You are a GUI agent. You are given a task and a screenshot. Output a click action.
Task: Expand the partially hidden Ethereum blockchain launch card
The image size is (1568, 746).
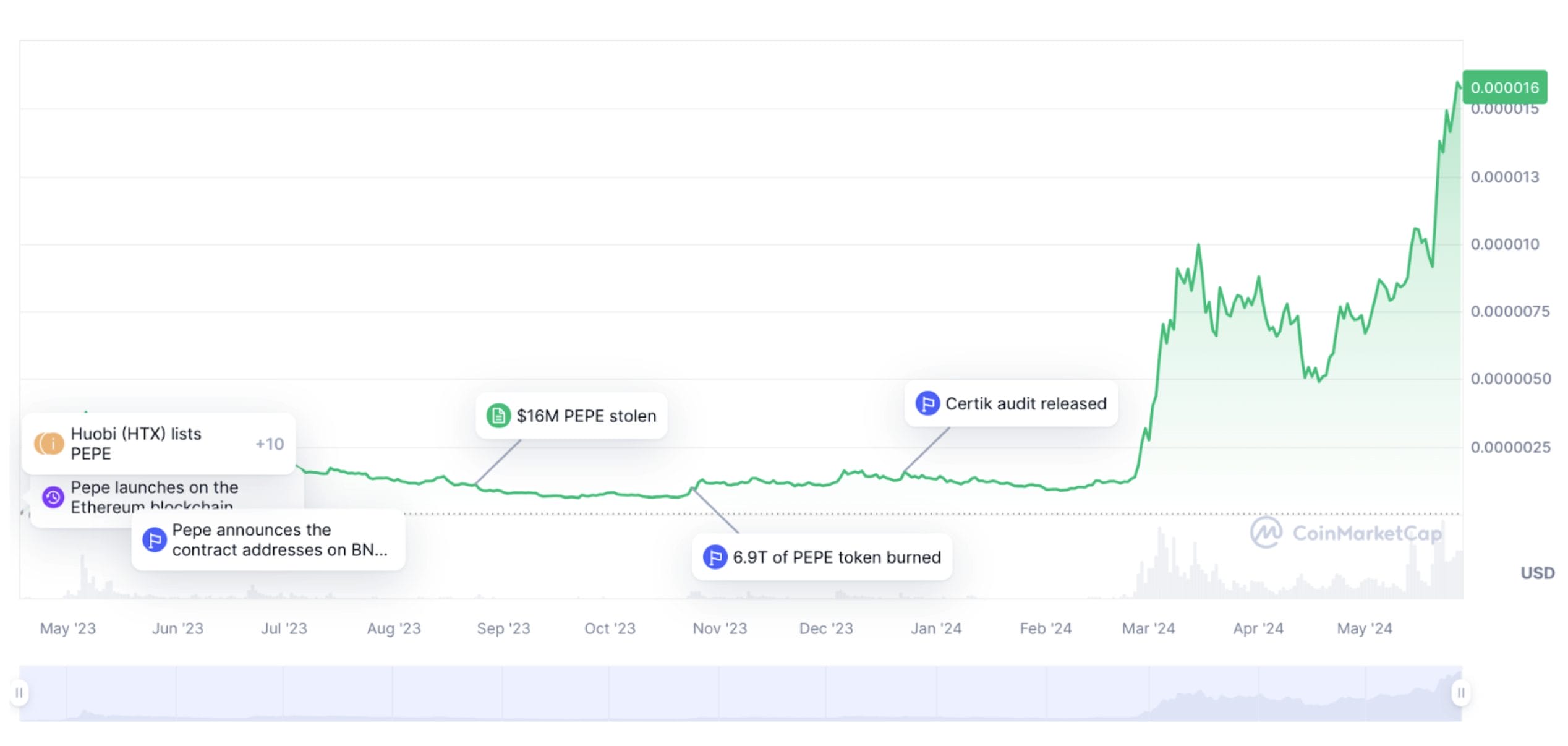[x=155, y=497]
